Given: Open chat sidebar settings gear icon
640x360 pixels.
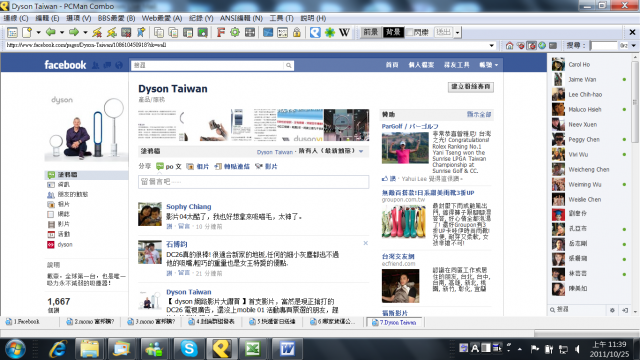Looking at the screenshot, I should [x=612, y=310].
